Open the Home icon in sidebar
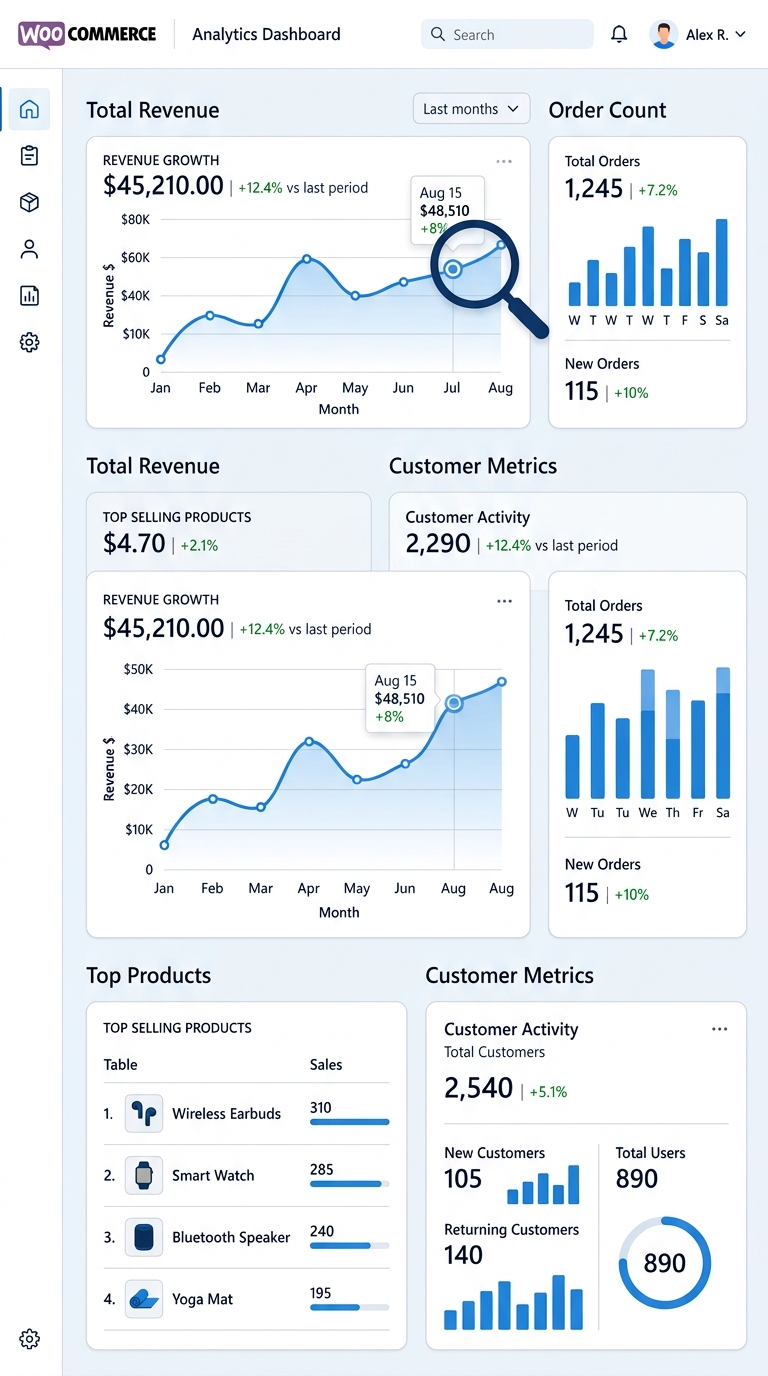 click(x=29, y=109)
